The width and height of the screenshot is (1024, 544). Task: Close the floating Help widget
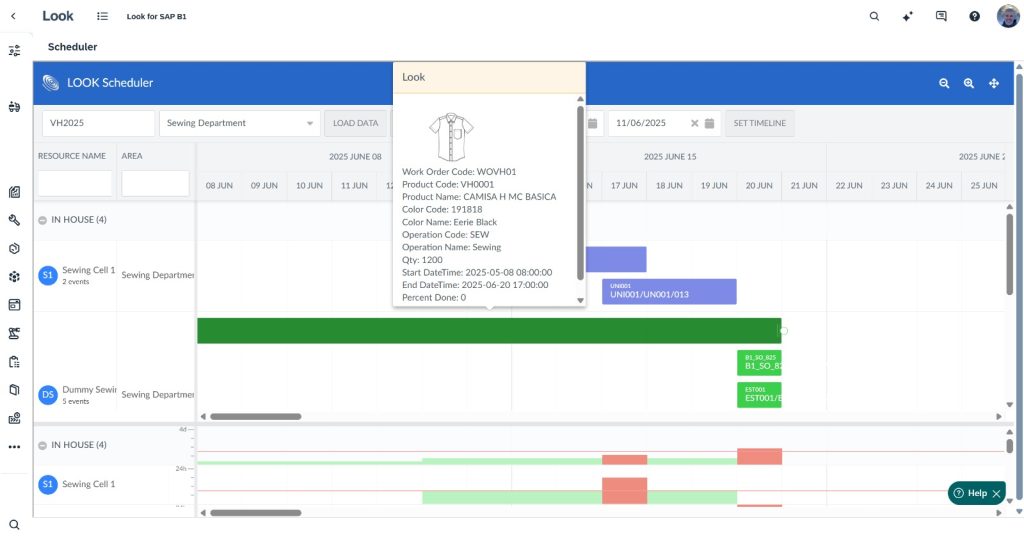click(996, 494)
